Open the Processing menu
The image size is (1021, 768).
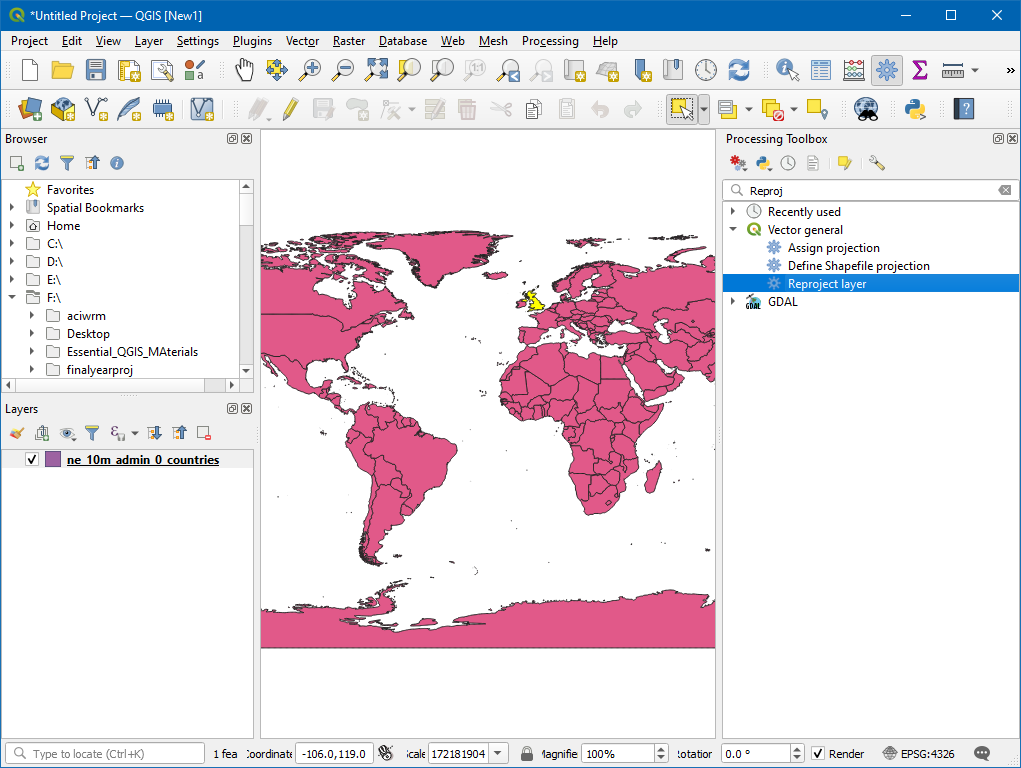tap(550, 41)
